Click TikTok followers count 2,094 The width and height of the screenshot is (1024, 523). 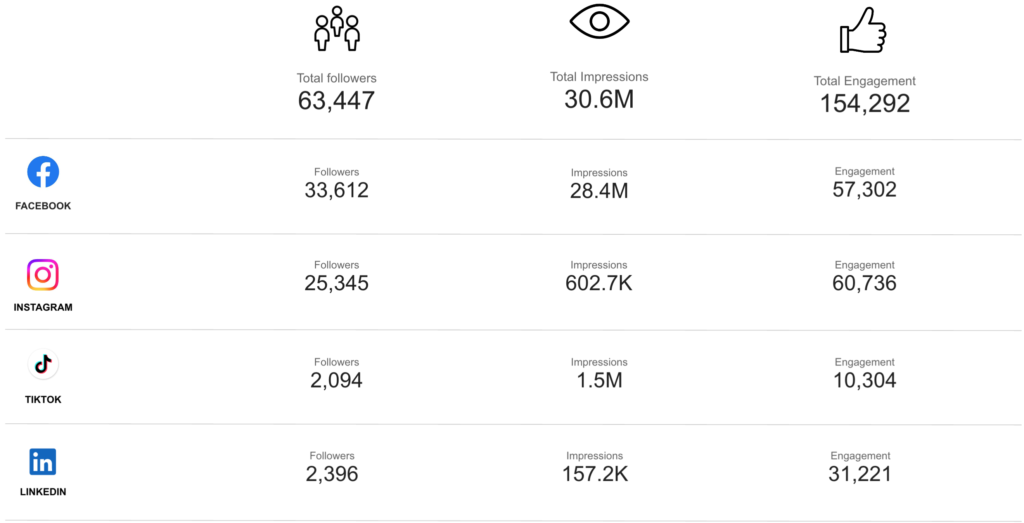[336, 380]
